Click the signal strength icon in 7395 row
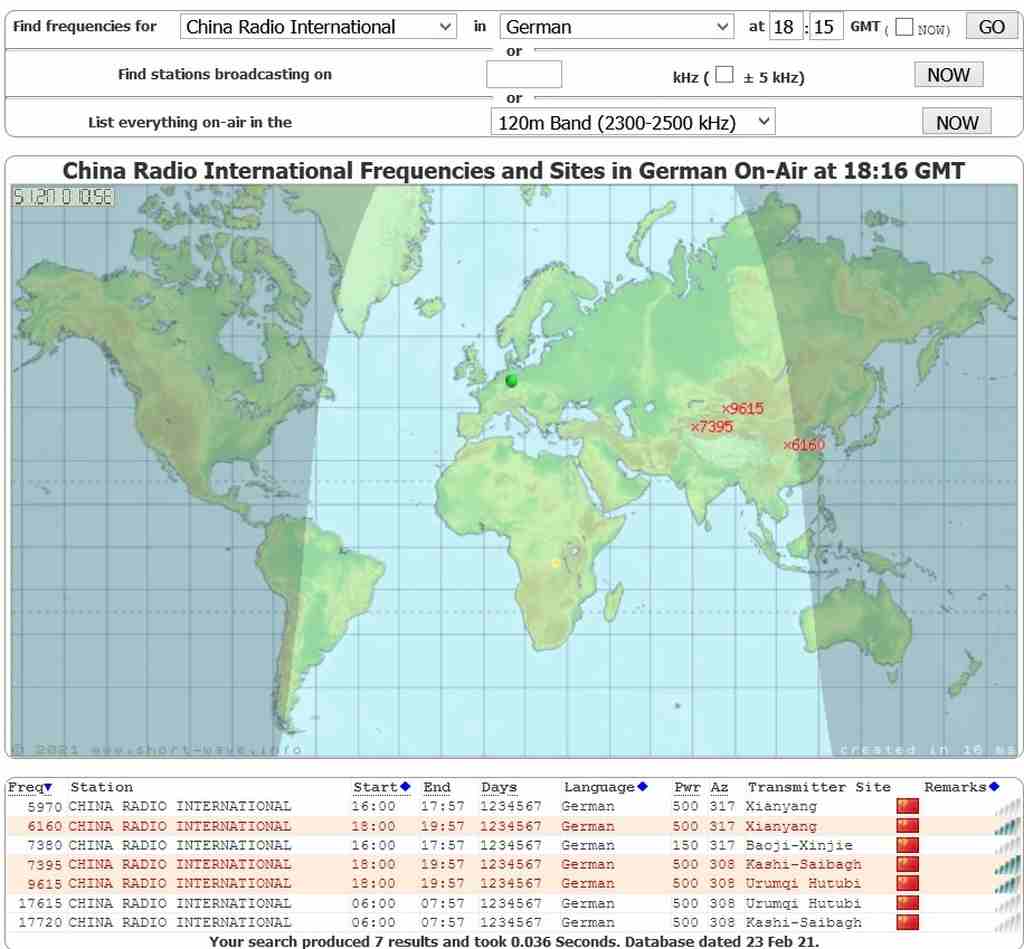This screenshot has height=949, width=1024. (1007, 866)
